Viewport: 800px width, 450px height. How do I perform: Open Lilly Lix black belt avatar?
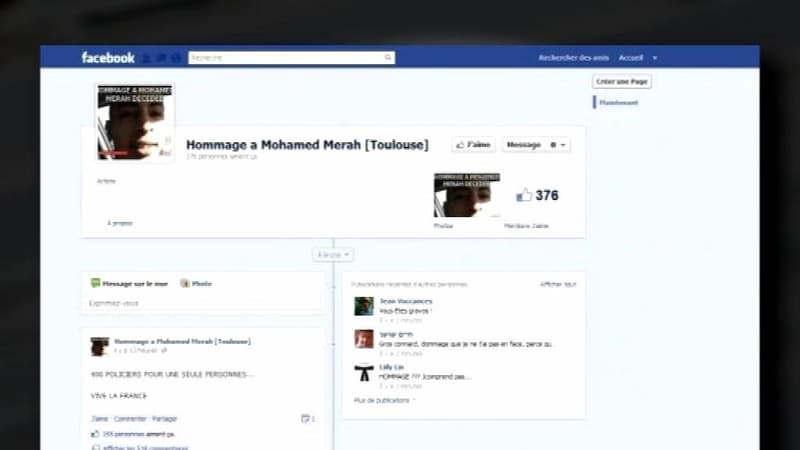tap(364, 372)
